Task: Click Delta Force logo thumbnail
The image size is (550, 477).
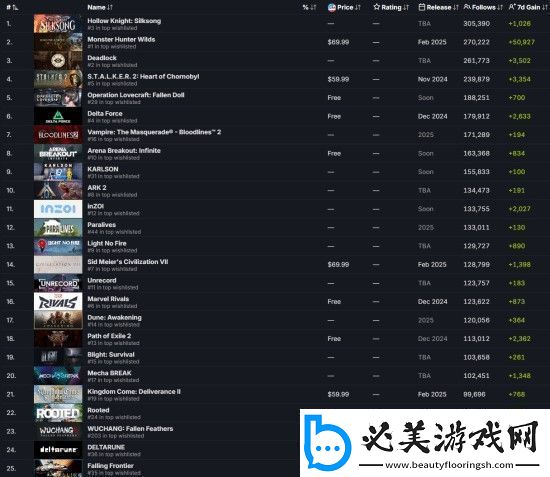Action: (58, 116)
